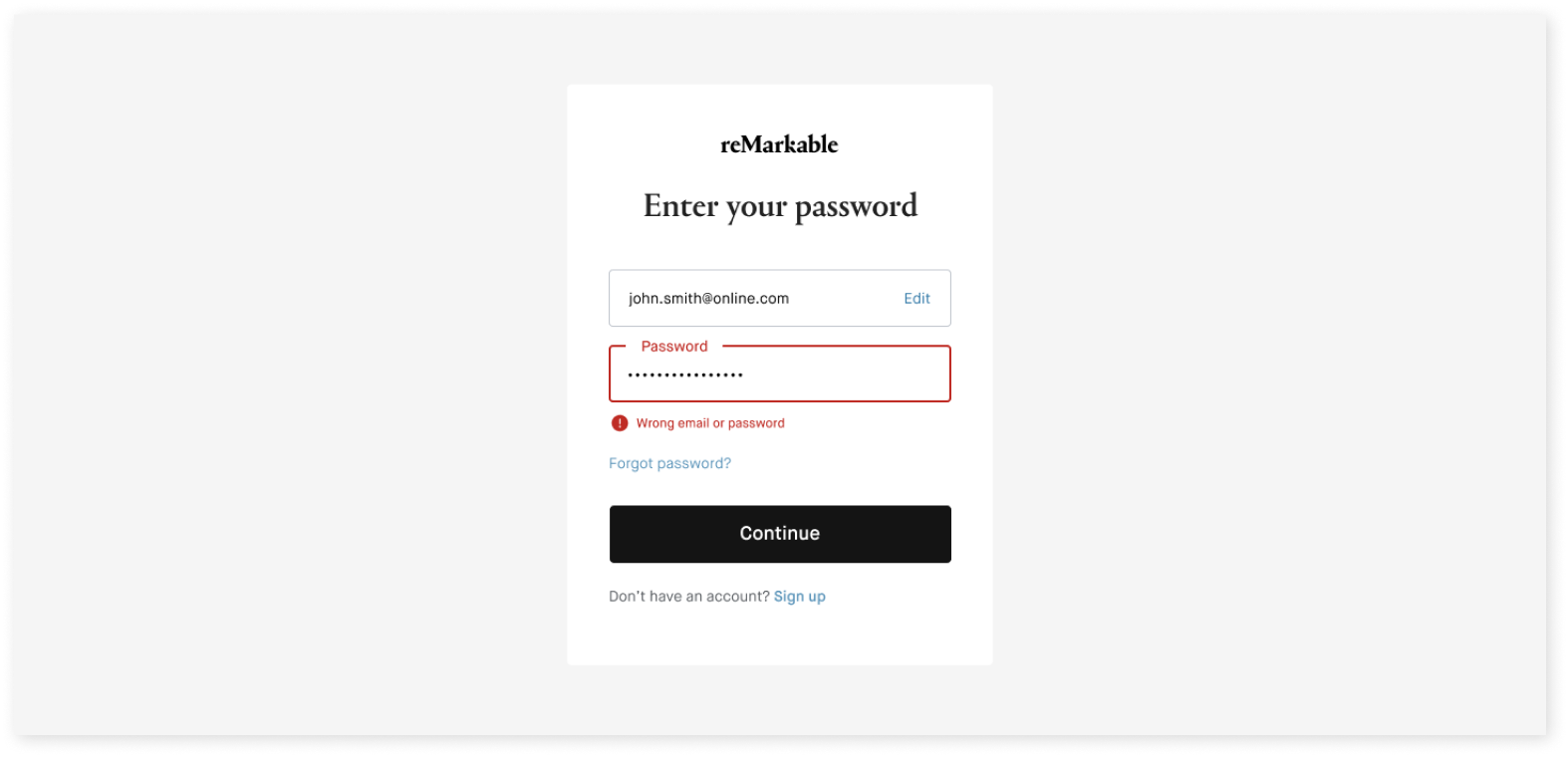Click the red error exclamation icon
Screen dimensions: 1568x757
click(x=620, y=423)
